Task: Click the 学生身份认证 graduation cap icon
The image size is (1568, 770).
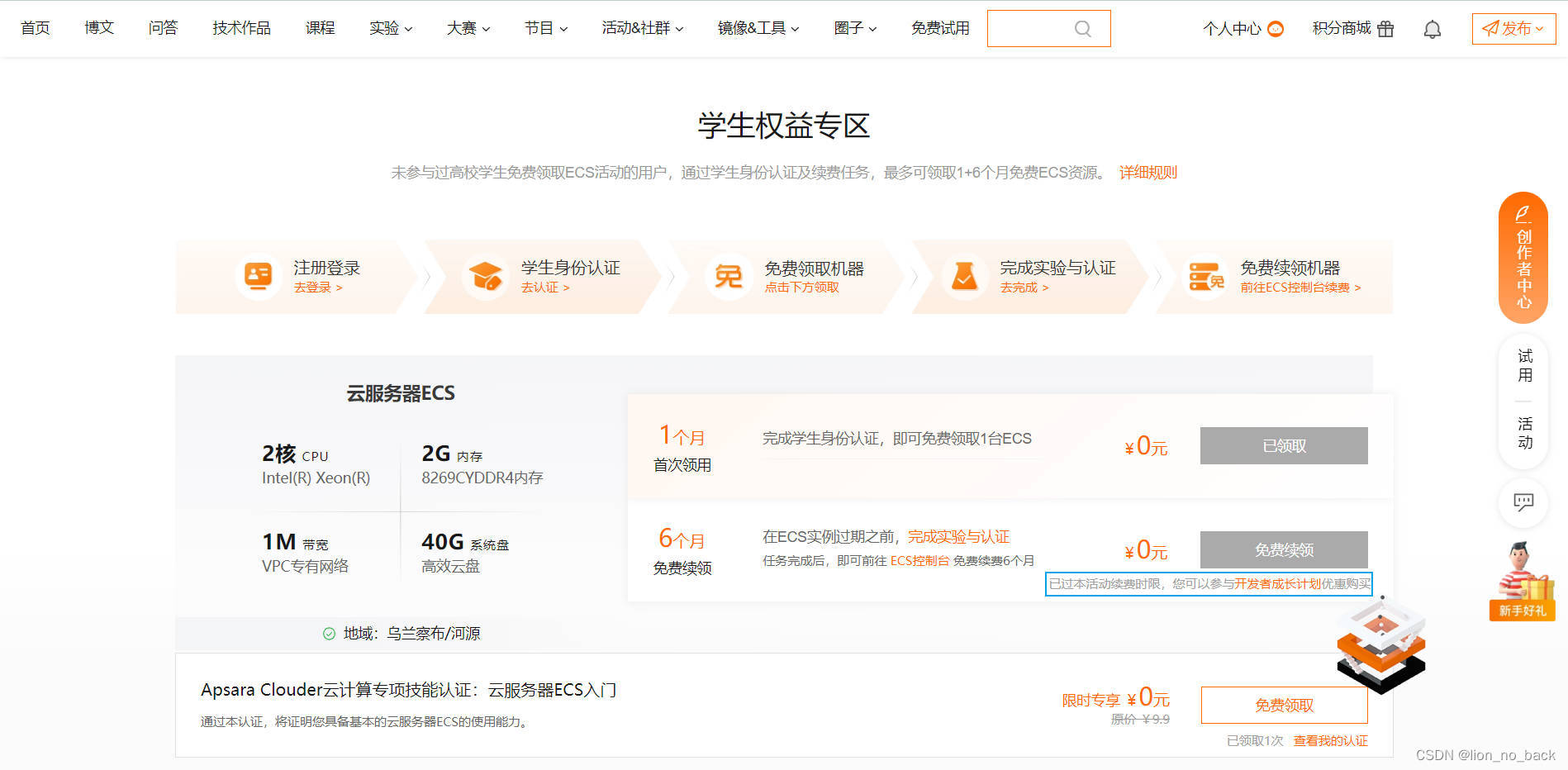Action: coord(485,276)
